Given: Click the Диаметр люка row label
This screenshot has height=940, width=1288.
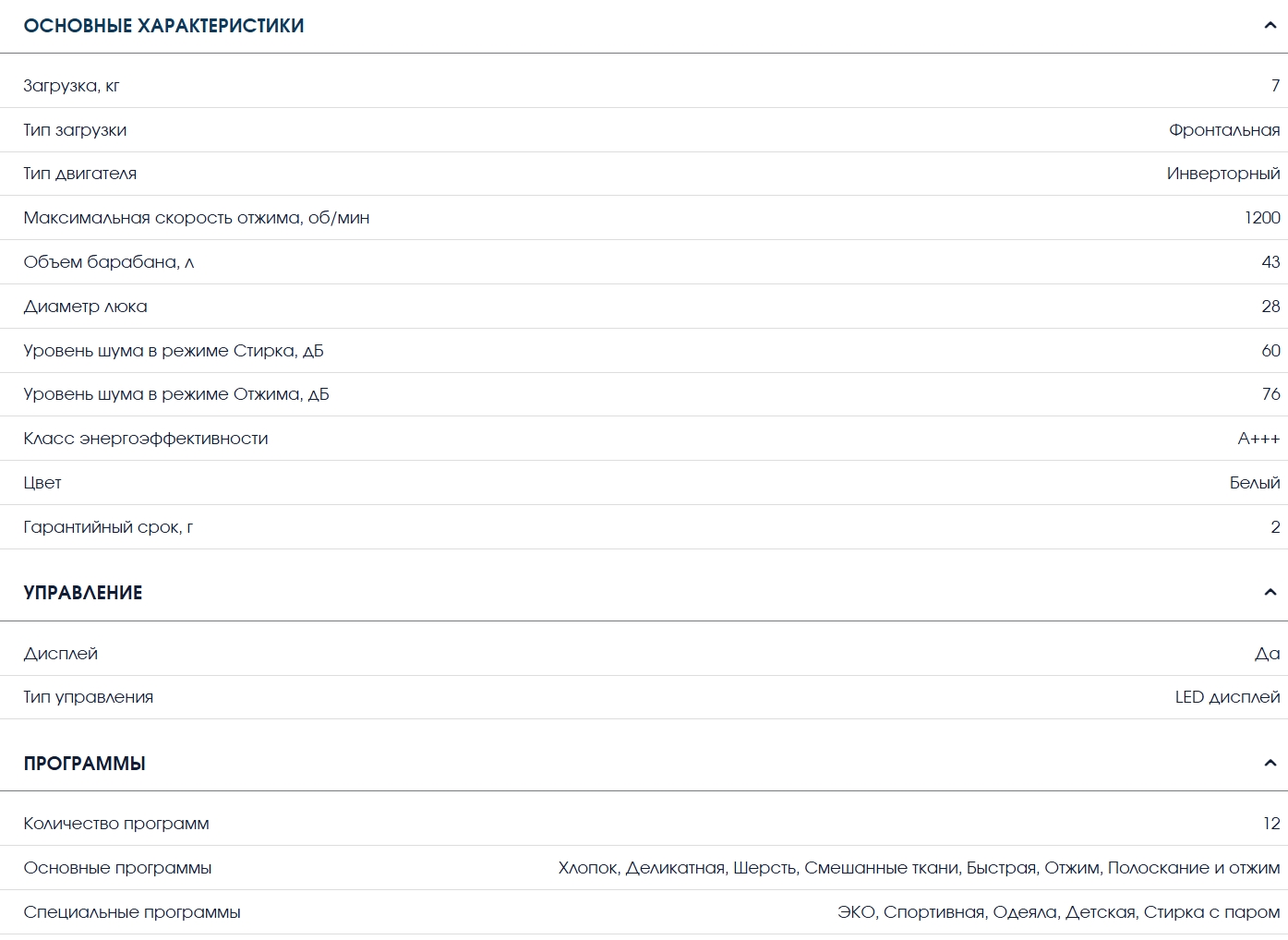Looking at the screenshot, I should (x=85, y=307).
